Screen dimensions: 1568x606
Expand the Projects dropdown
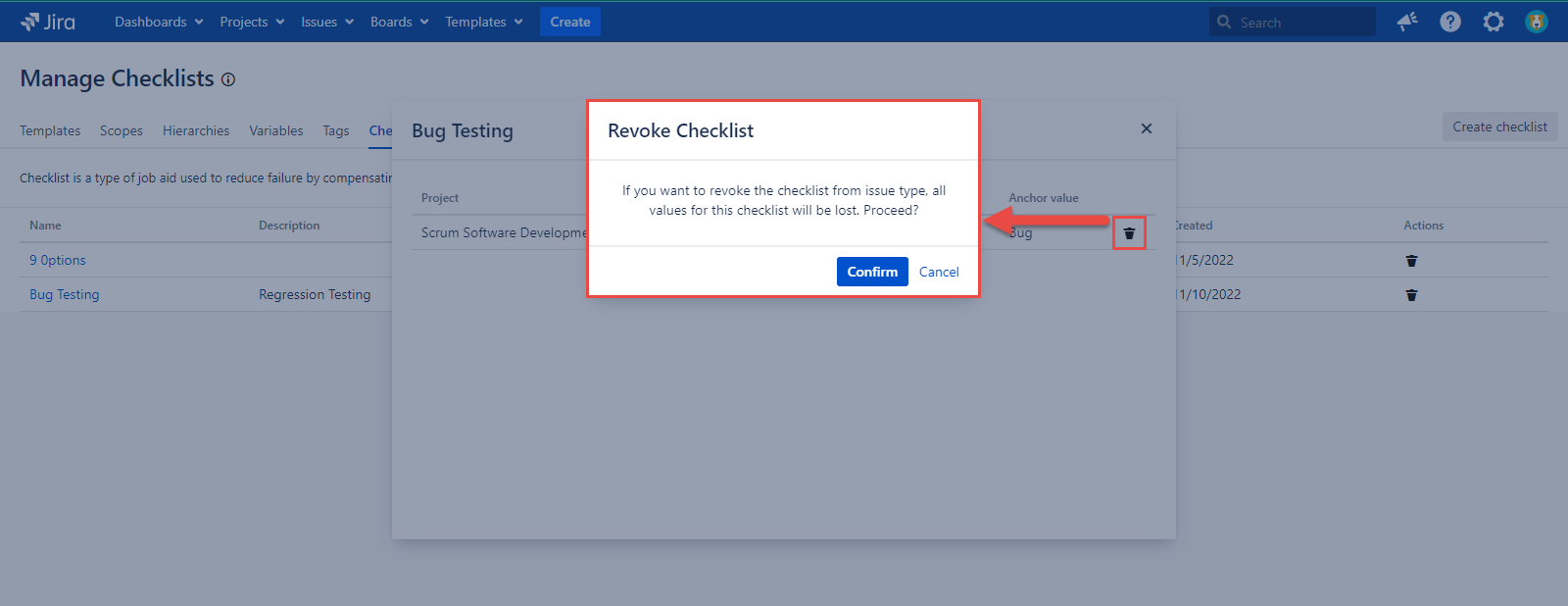click(x=252, y=22)
